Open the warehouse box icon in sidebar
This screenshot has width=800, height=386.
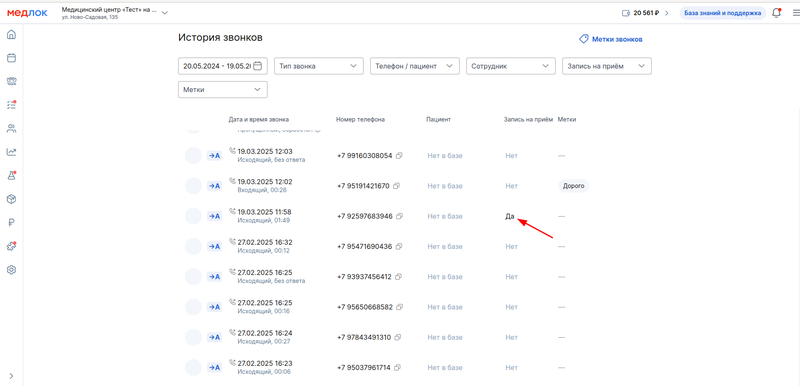tap(11, 199)
